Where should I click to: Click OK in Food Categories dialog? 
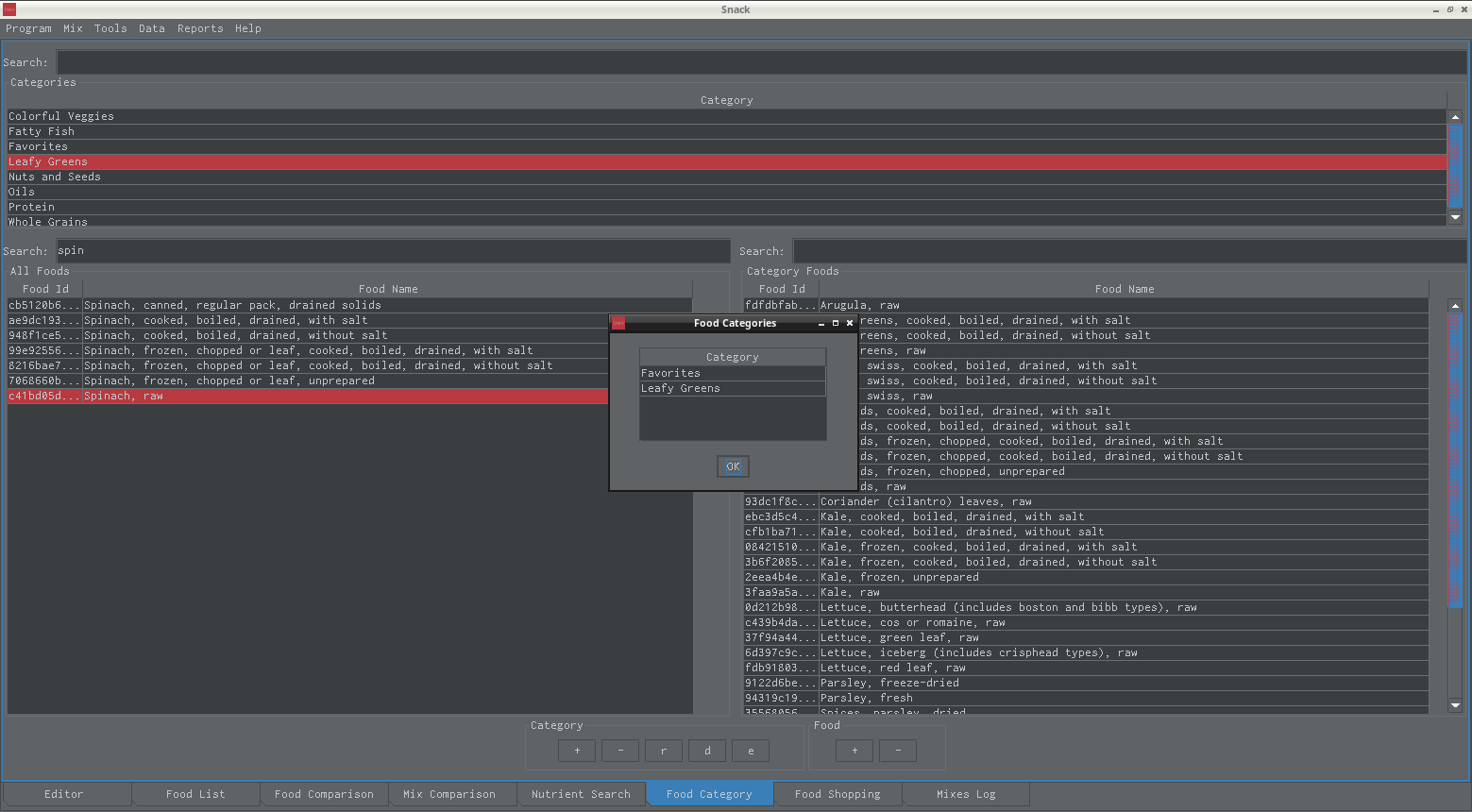coord(733,466)
